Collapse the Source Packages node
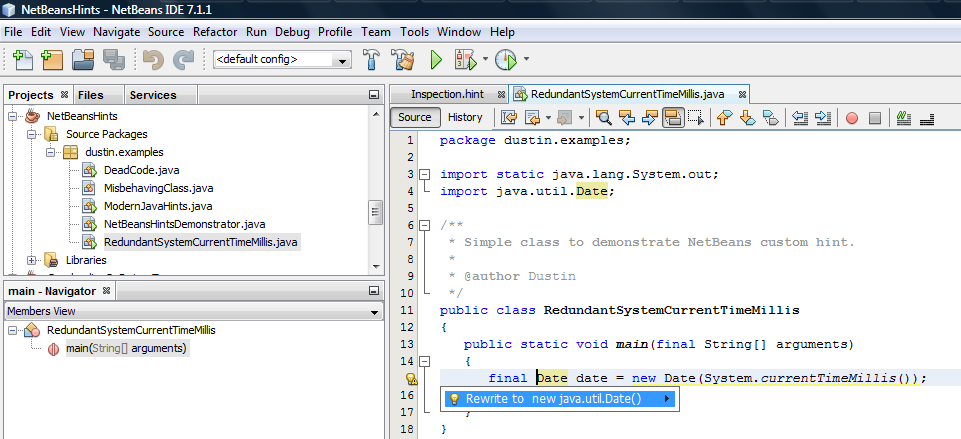961x439 pixels. [x=31, y=134]
